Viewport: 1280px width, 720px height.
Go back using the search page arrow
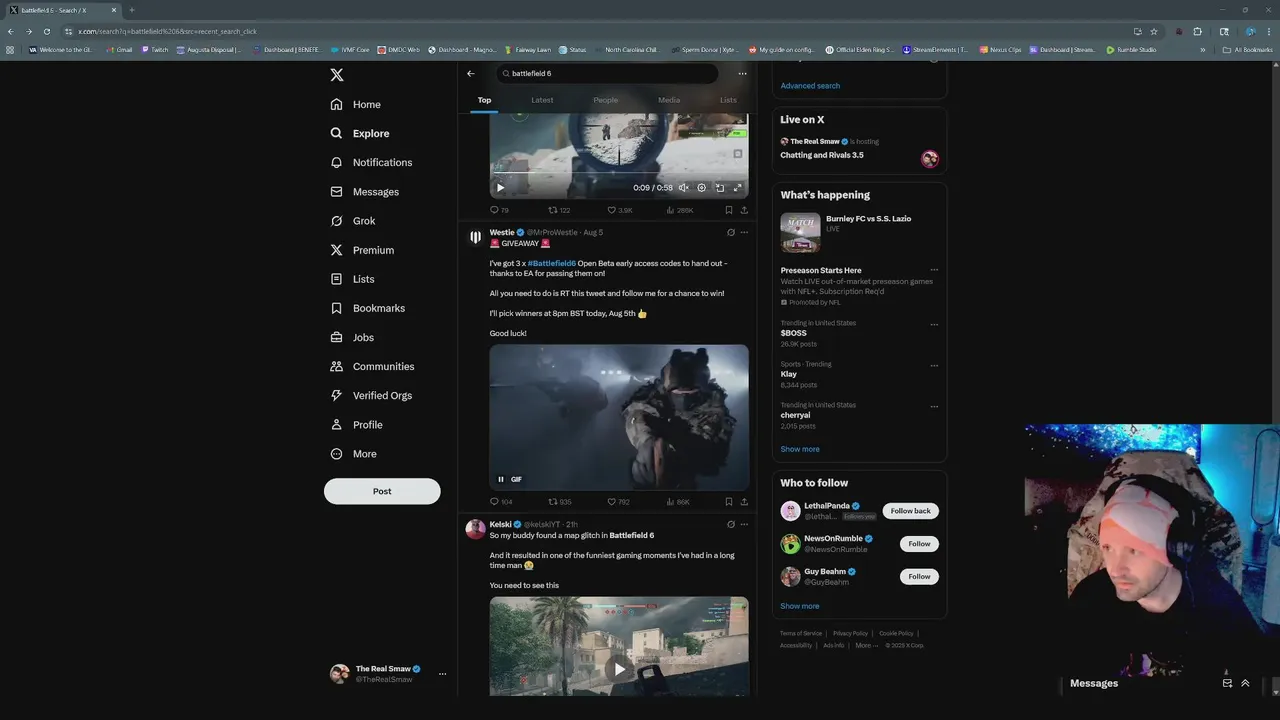click(x=471, y=73)
